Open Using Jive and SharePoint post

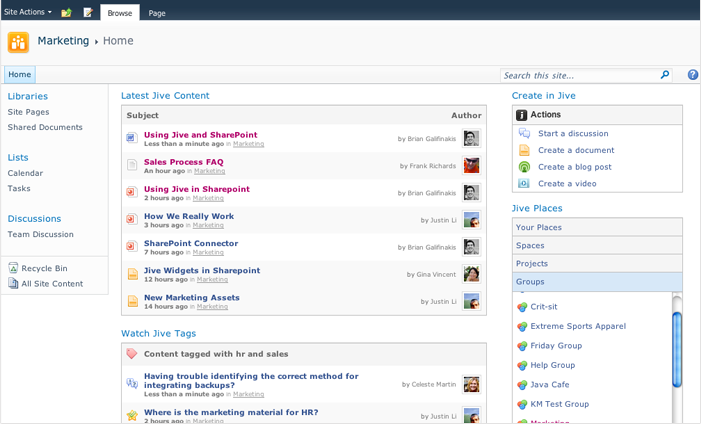[201, 135]
